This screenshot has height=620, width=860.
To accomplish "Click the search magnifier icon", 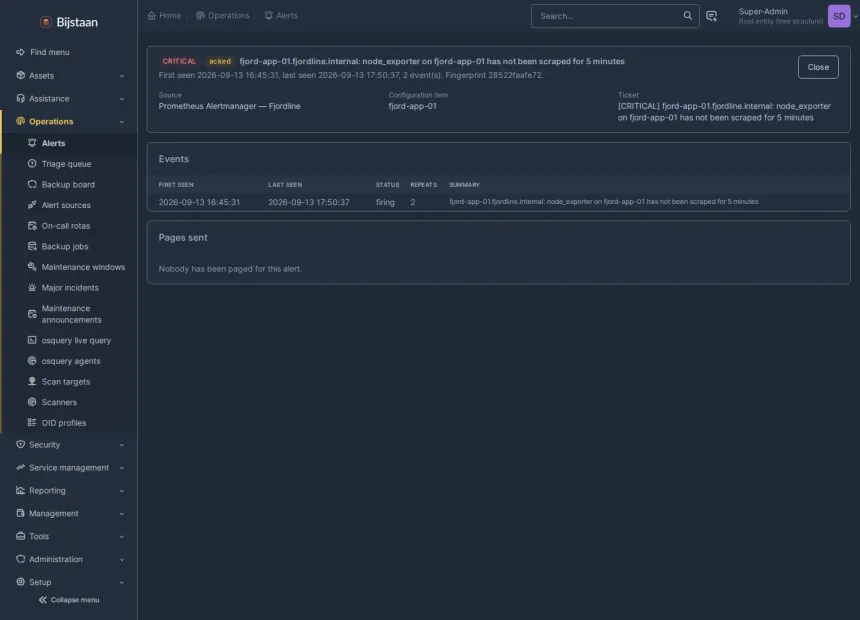I will pos(687,15).
